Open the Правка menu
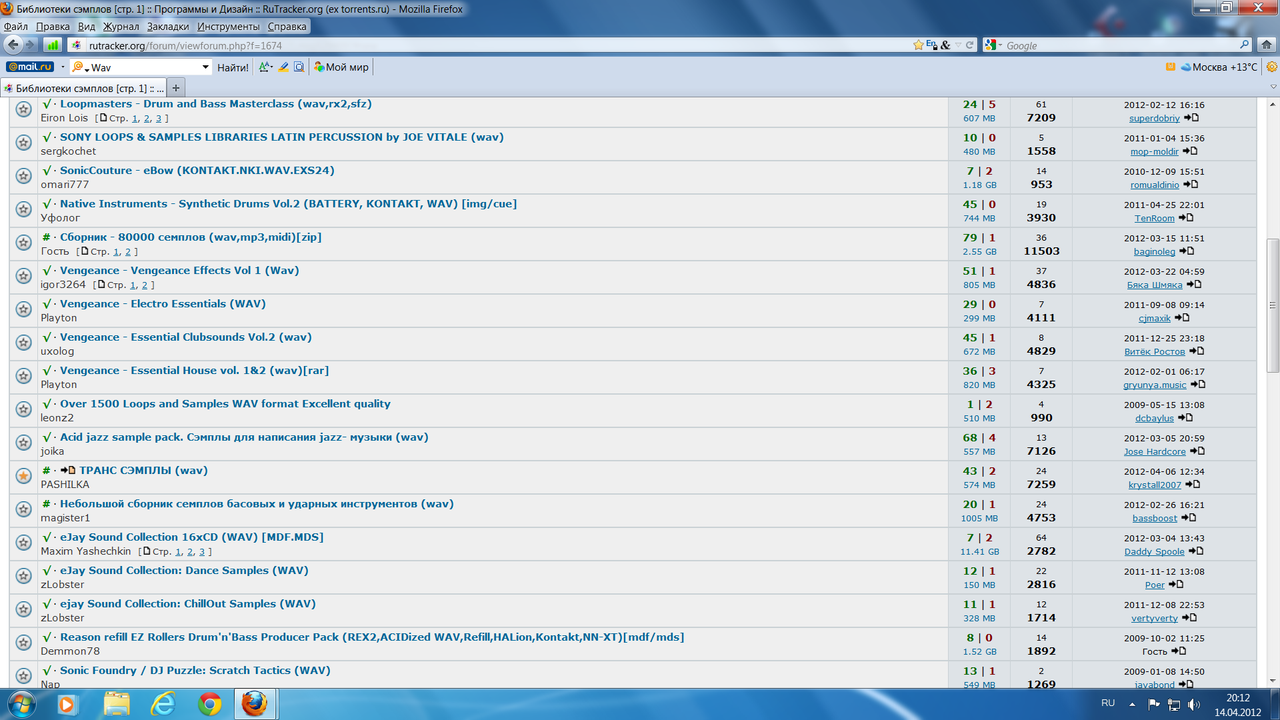The height and width of the screenshot is (720, 1280). [x=53, y=26]
